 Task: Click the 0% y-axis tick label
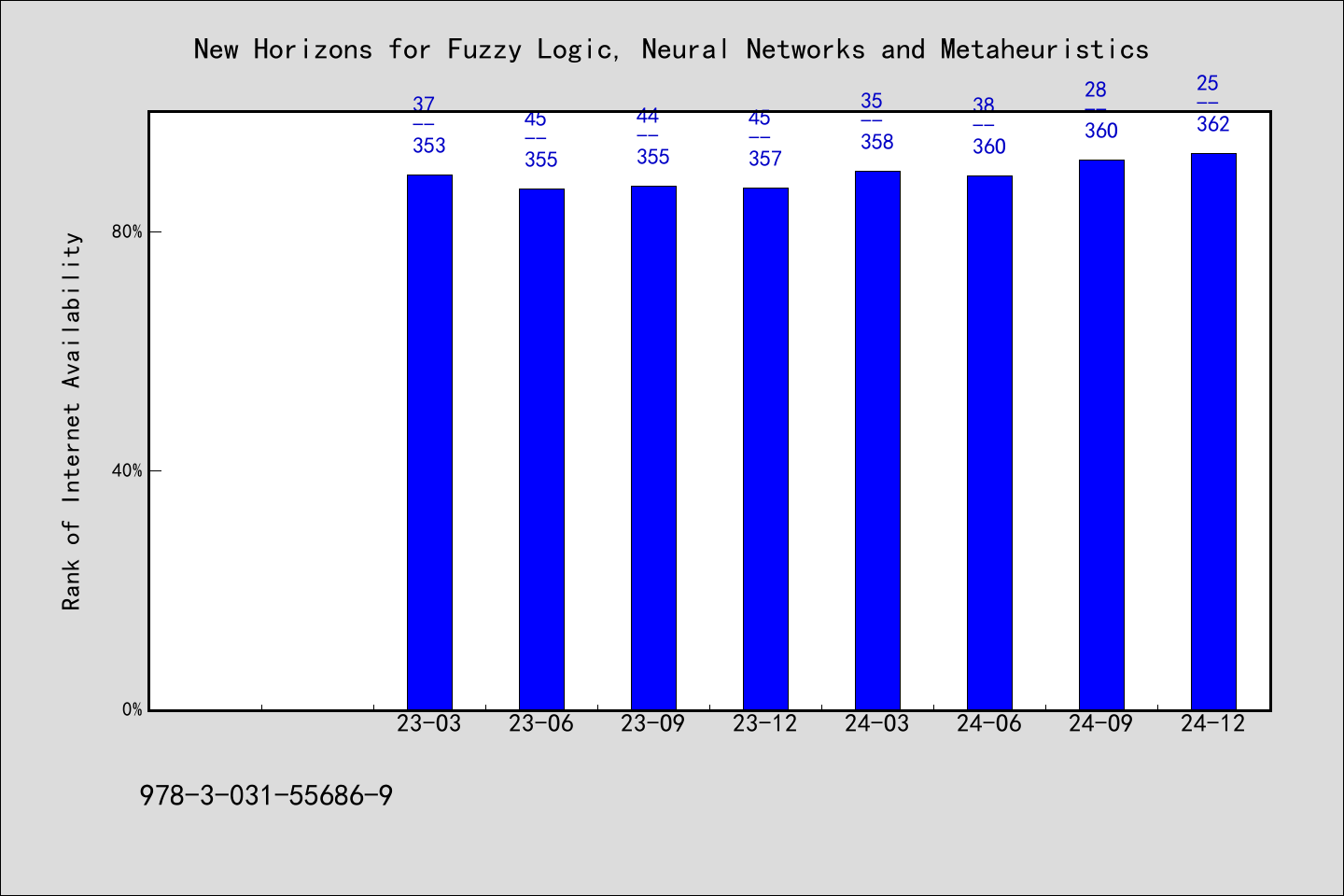point(132,709)
